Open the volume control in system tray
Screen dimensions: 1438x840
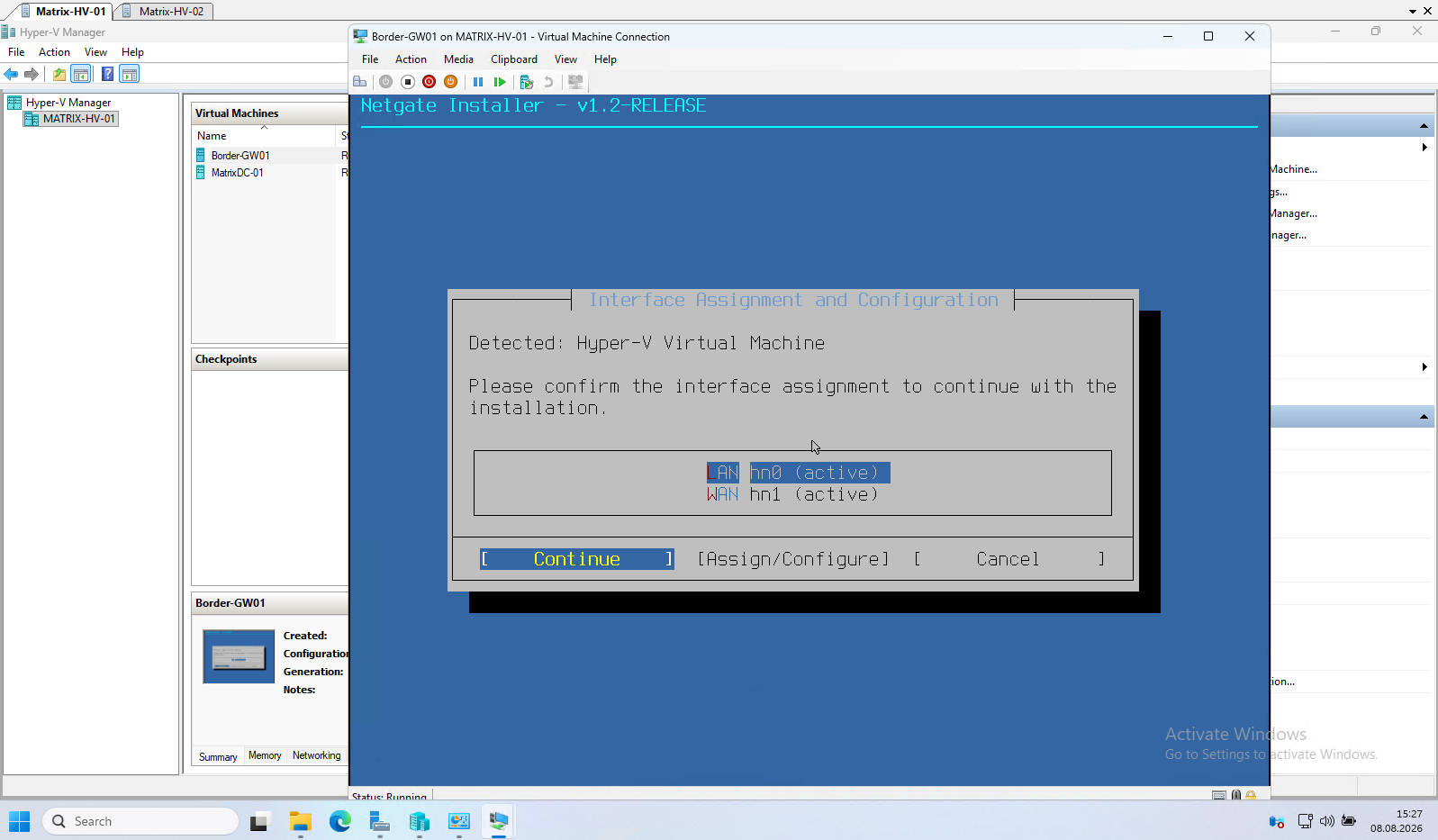(x=1327, y=821)
